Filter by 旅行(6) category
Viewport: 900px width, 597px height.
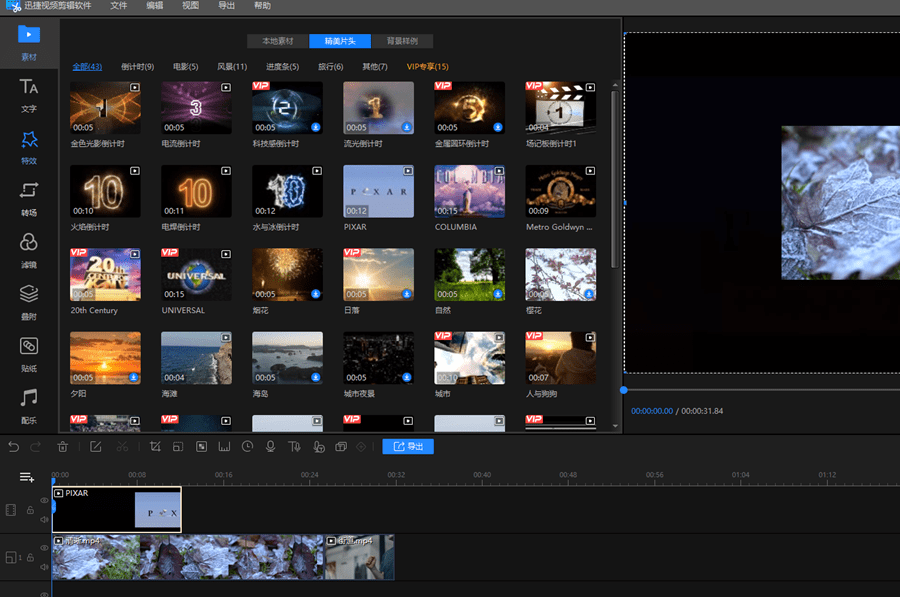click(x=331, y=67)
